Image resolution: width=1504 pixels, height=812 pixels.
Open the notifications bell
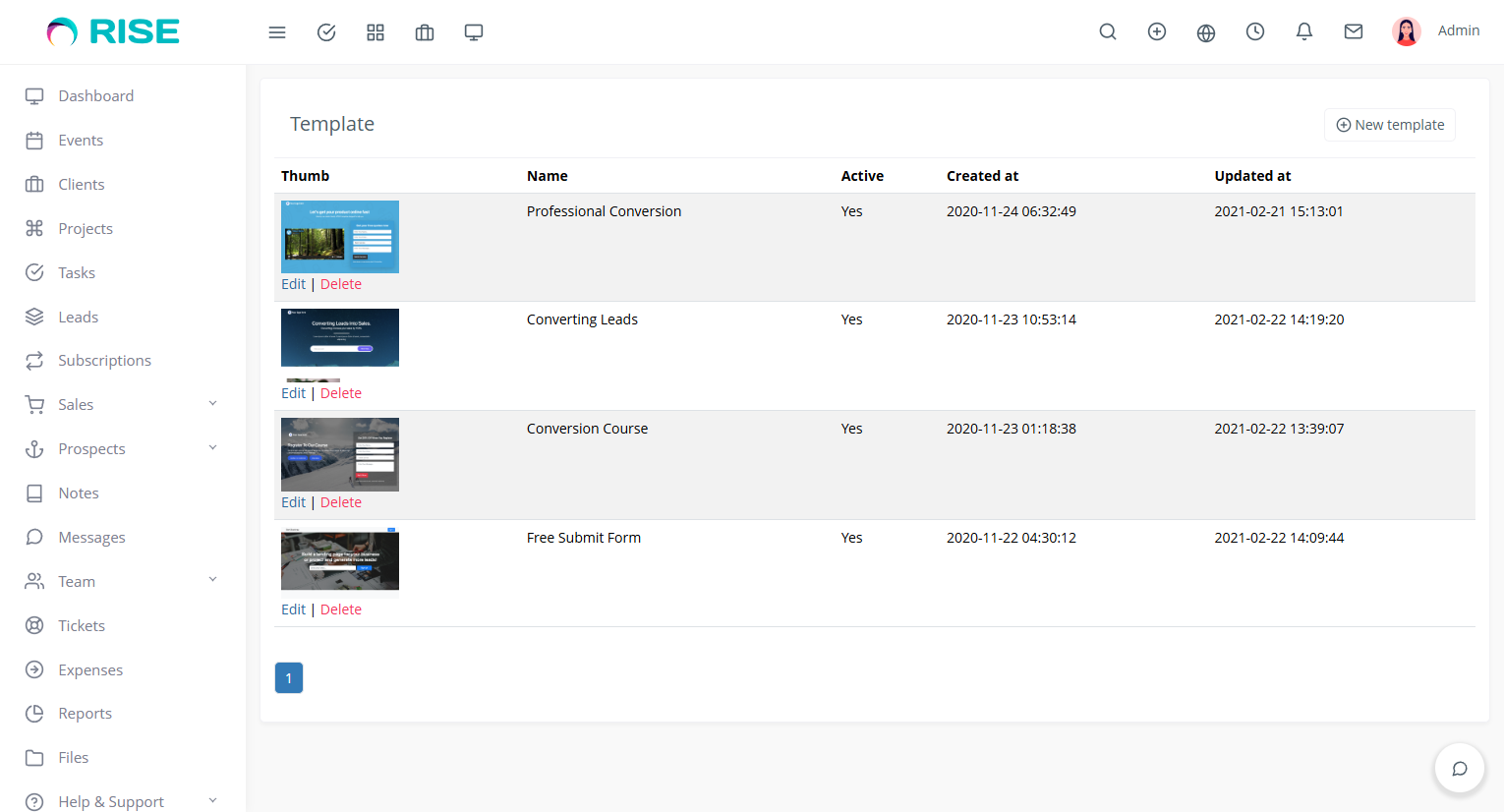(1304, 31)
